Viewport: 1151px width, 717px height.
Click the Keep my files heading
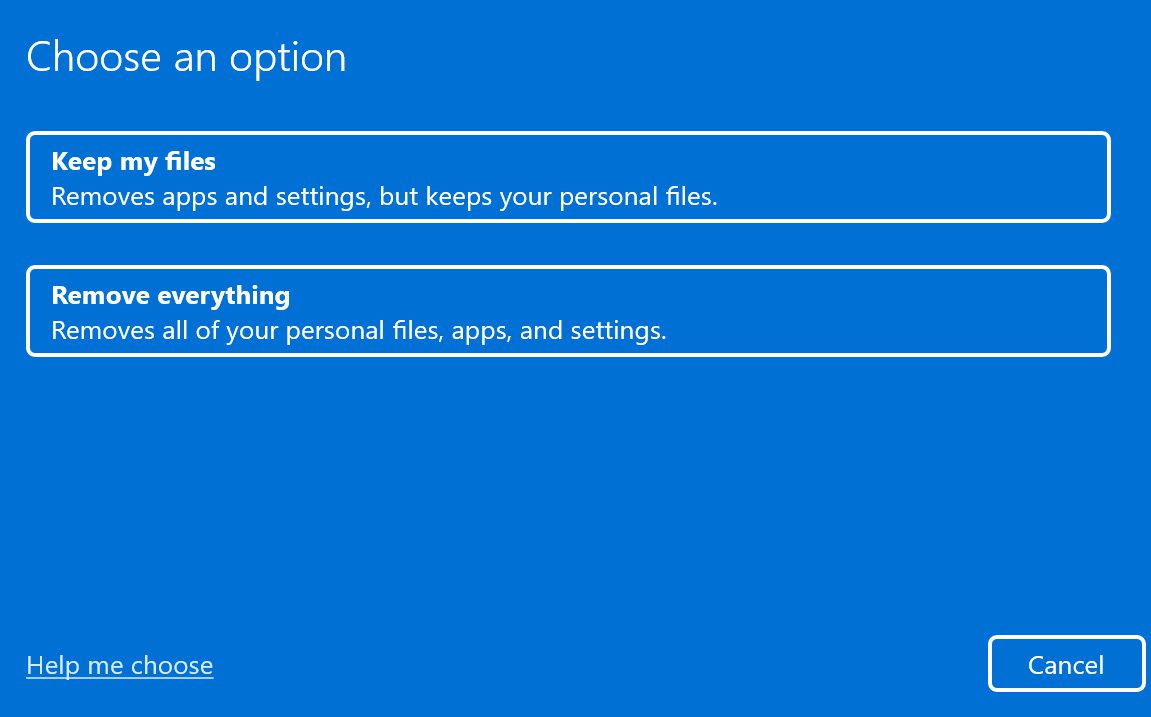[x=133, y=161]
